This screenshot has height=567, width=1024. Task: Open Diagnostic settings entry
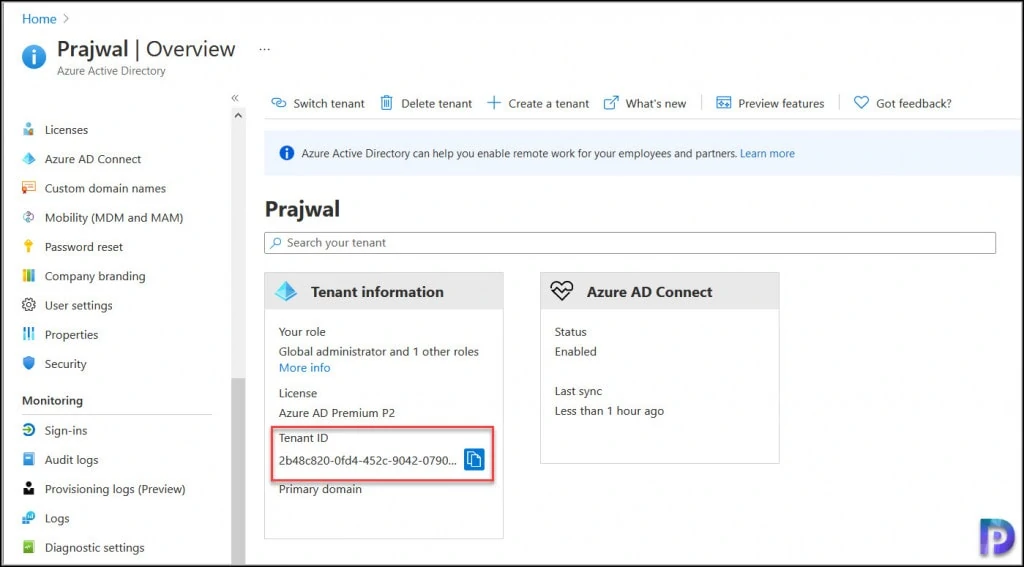click(95, 548)
